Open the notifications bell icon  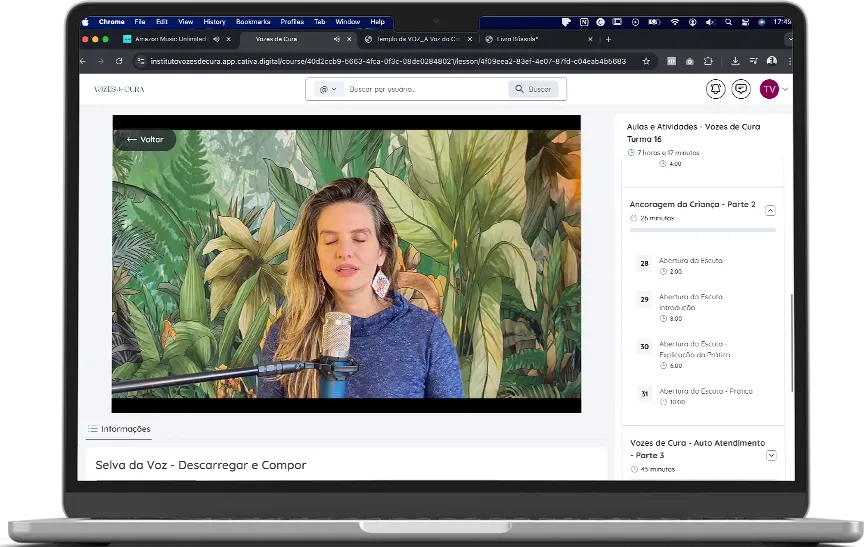[715, 89]
